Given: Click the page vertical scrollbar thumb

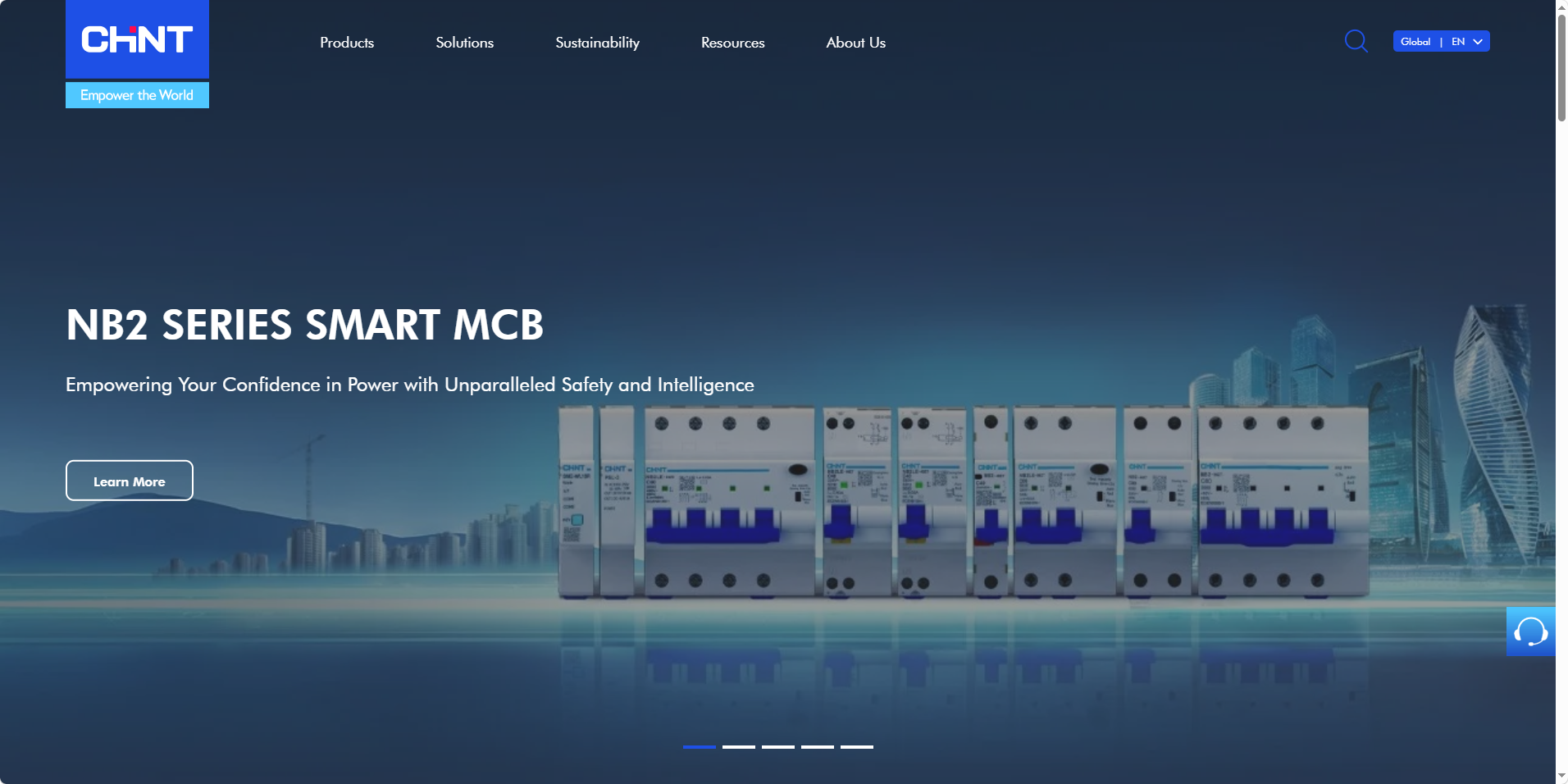Looking at the screenshot, I should click(x=1561, y=67).
